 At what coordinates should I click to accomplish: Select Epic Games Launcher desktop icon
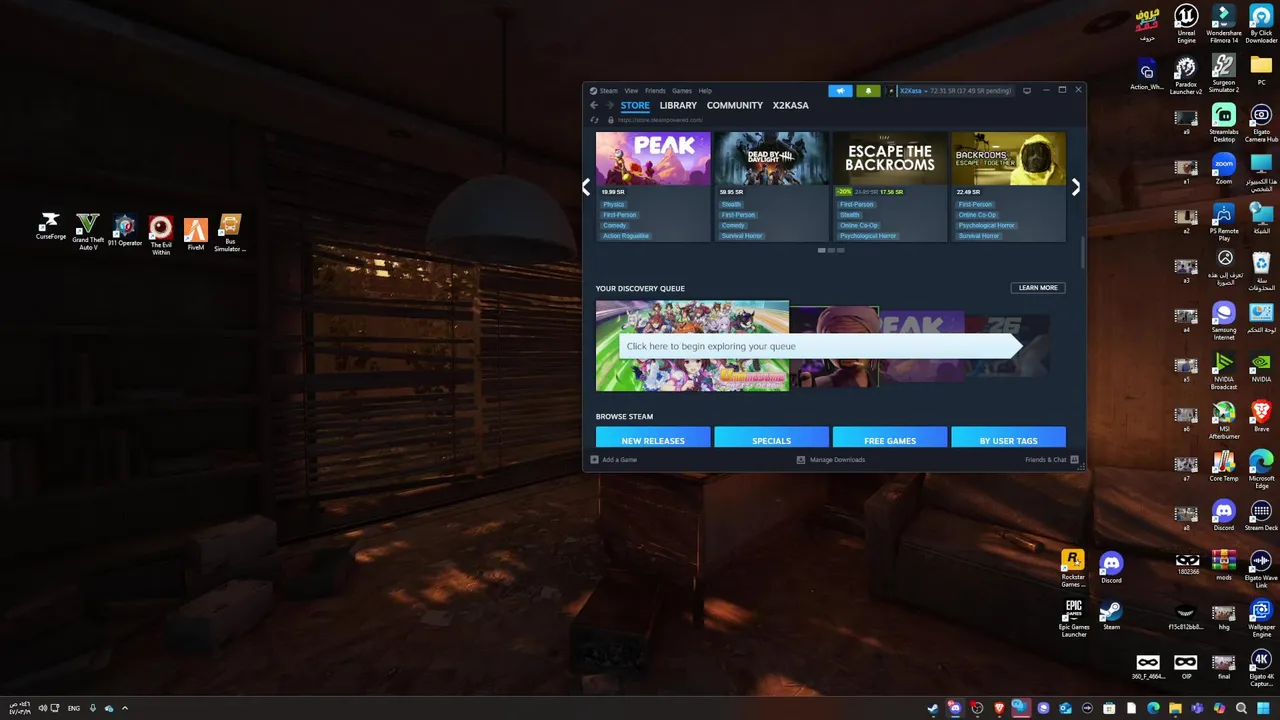(1074, 618)
